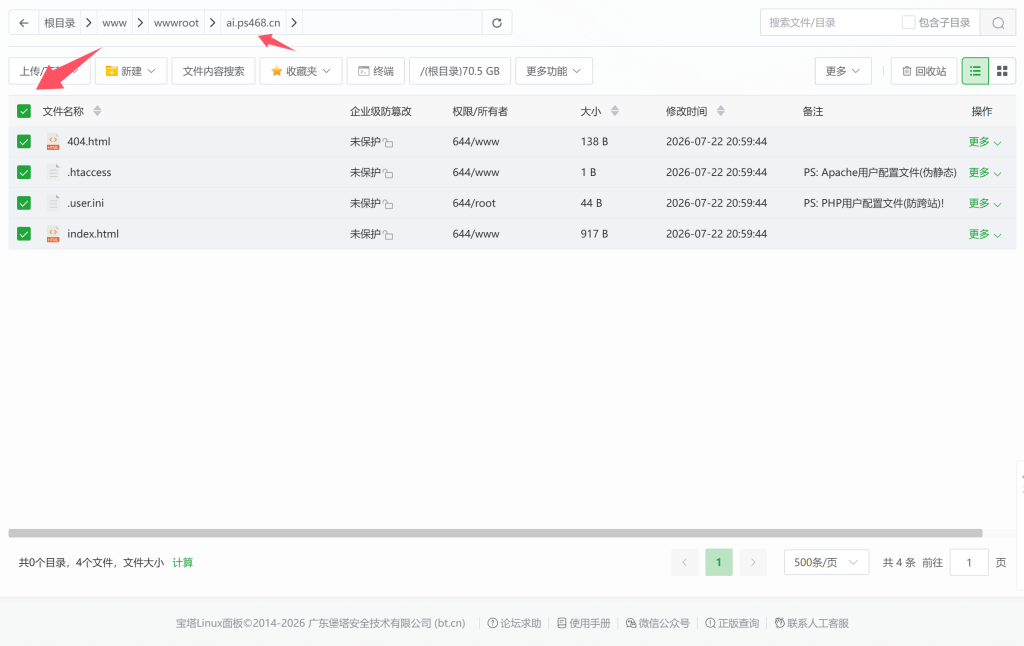Click the 404.html file icon
Image resolution: width=1024 pixels, height=646 pixels.
coord(53,142)
